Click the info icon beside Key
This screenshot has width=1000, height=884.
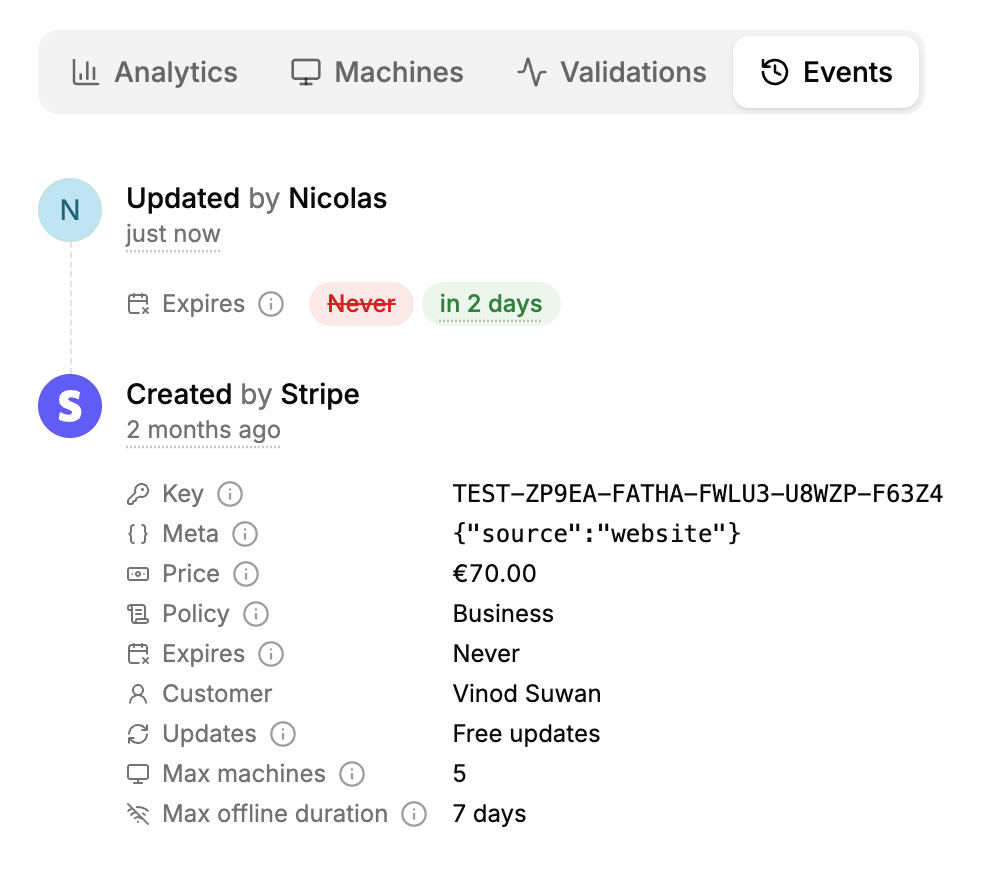(230, 494)
